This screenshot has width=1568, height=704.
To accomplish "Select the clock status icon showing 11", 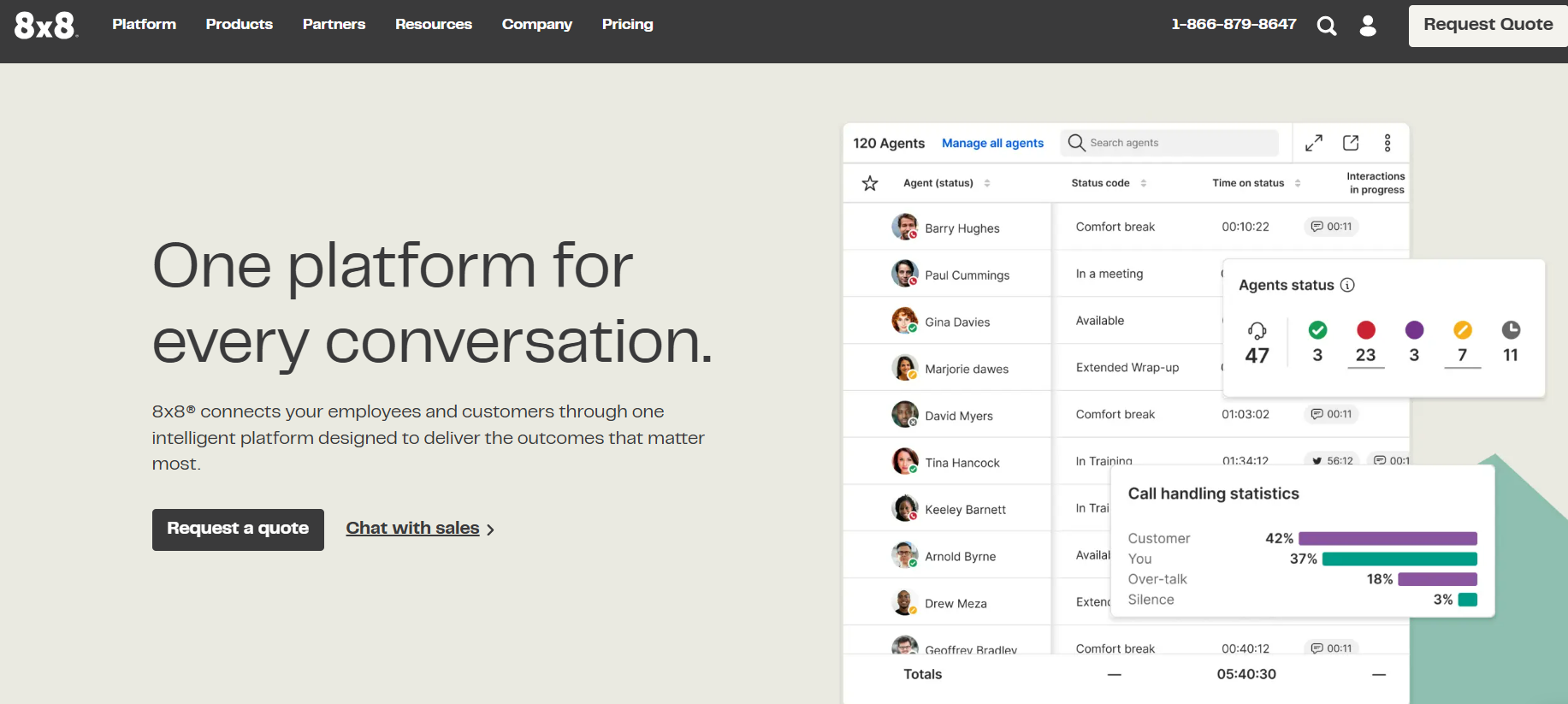I will 1512,329.
